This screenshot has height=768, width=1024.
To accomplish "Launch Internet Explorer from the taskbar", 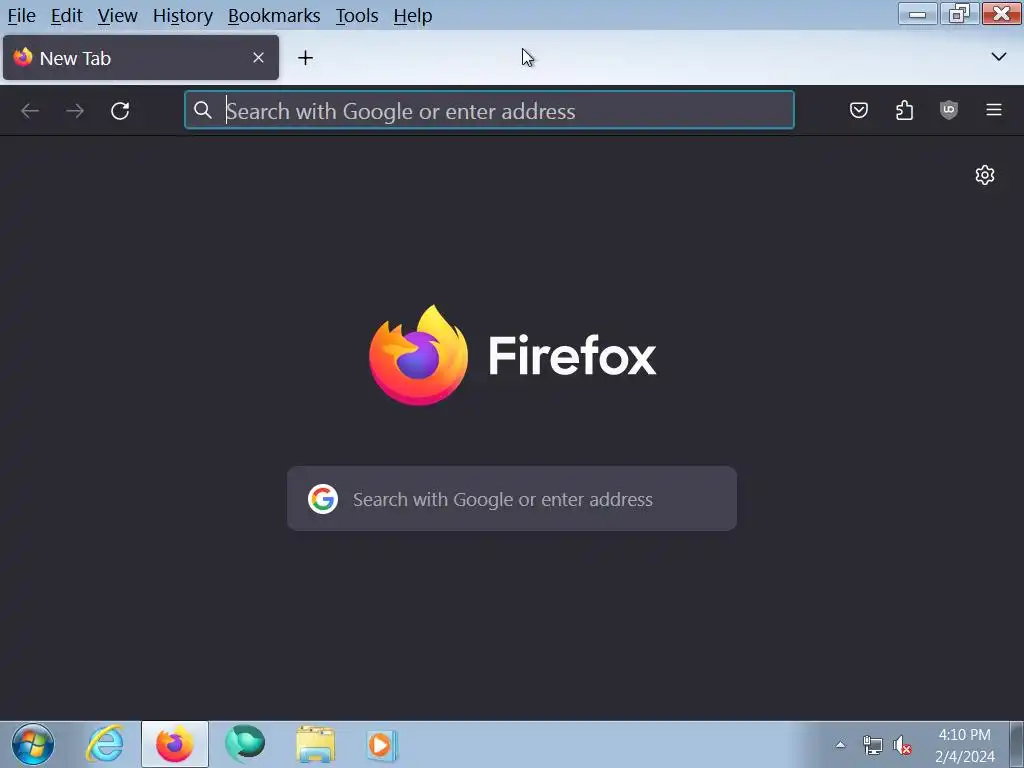I will pos(104,744).
